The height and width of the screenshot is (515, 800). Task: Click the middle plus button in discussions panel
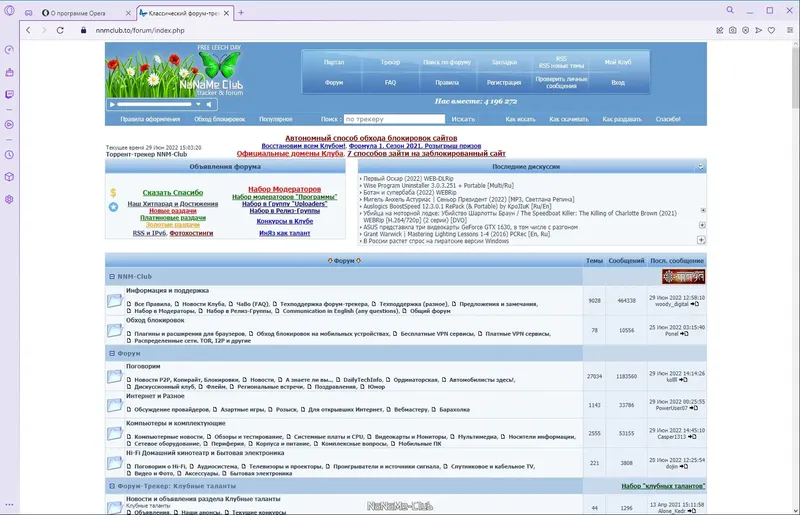tap(702, 225)
